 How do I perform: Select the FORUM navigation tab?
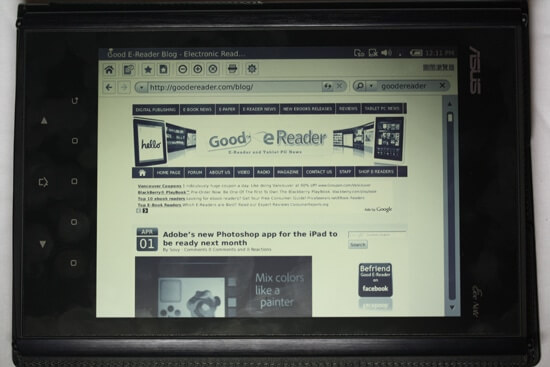[195, 172]
